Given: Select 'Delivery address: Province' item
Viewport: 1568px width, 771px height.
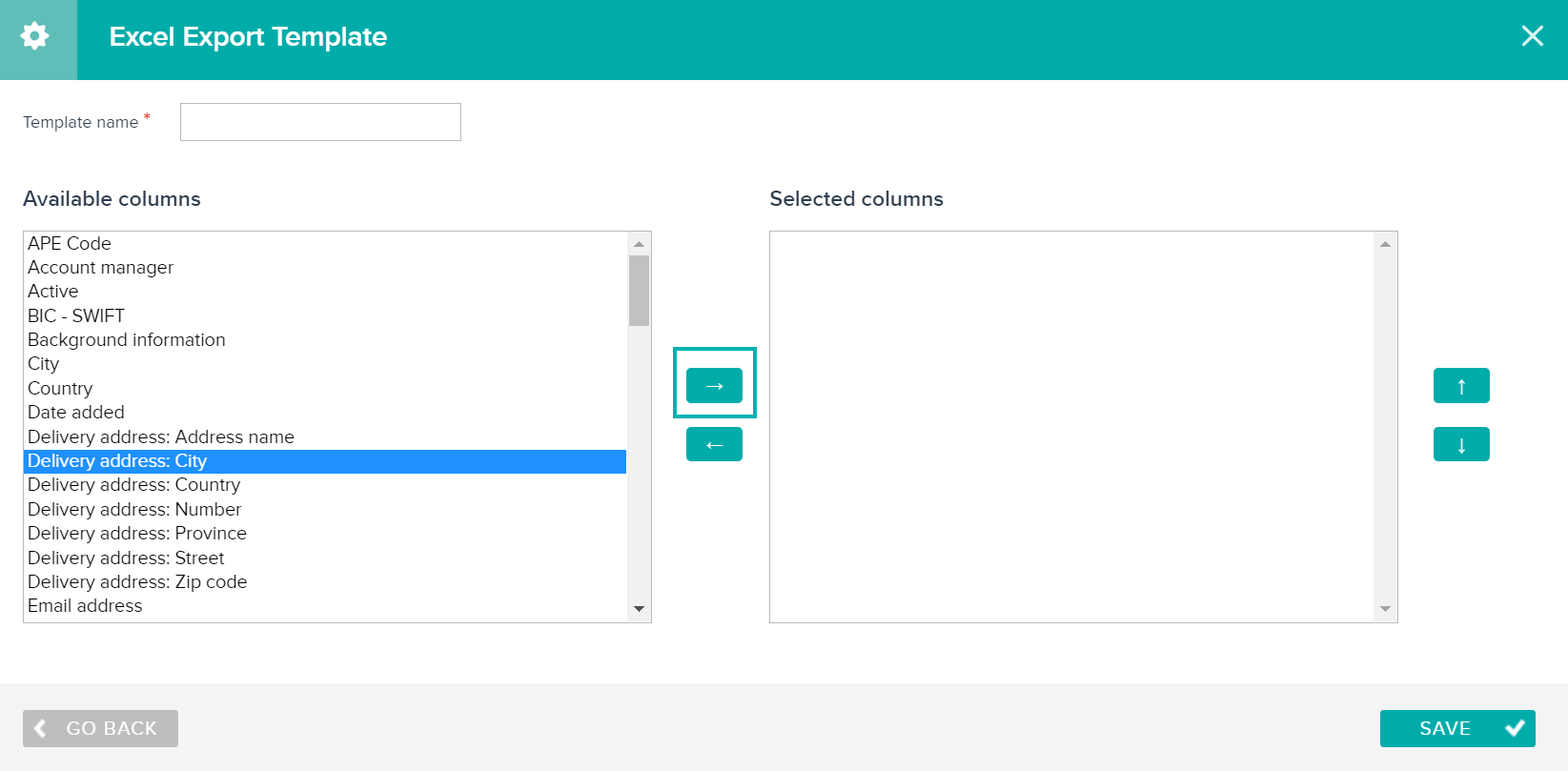Looking at the screenshot, I should pyautogui.click(x=325, y=534).
